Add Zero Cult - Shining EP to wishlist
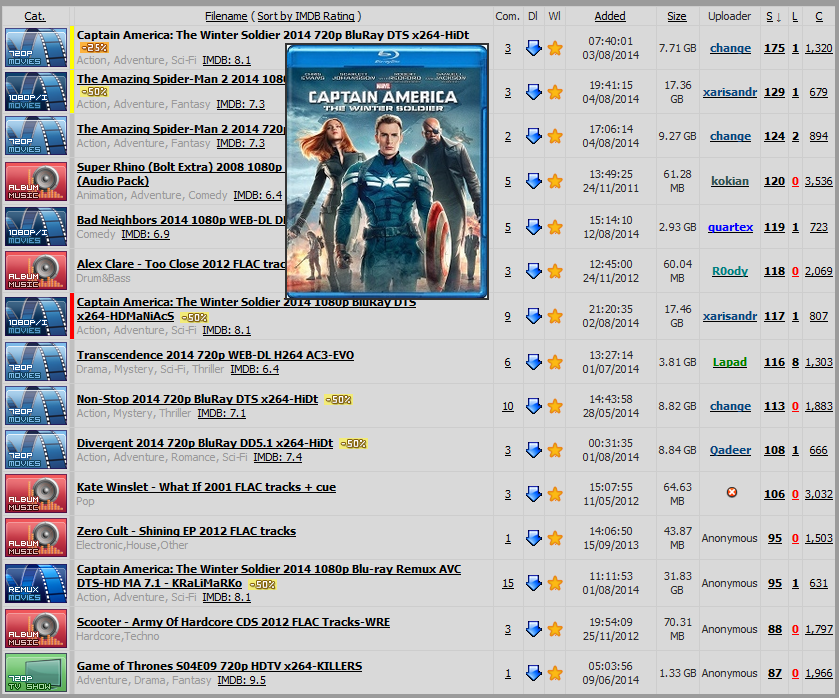This screenshot has height=698, width=839. tap(555, 538)
